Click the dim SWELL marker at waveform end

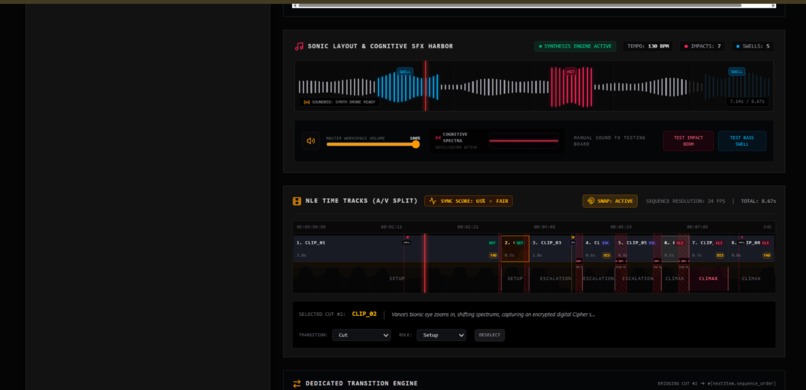737,72
